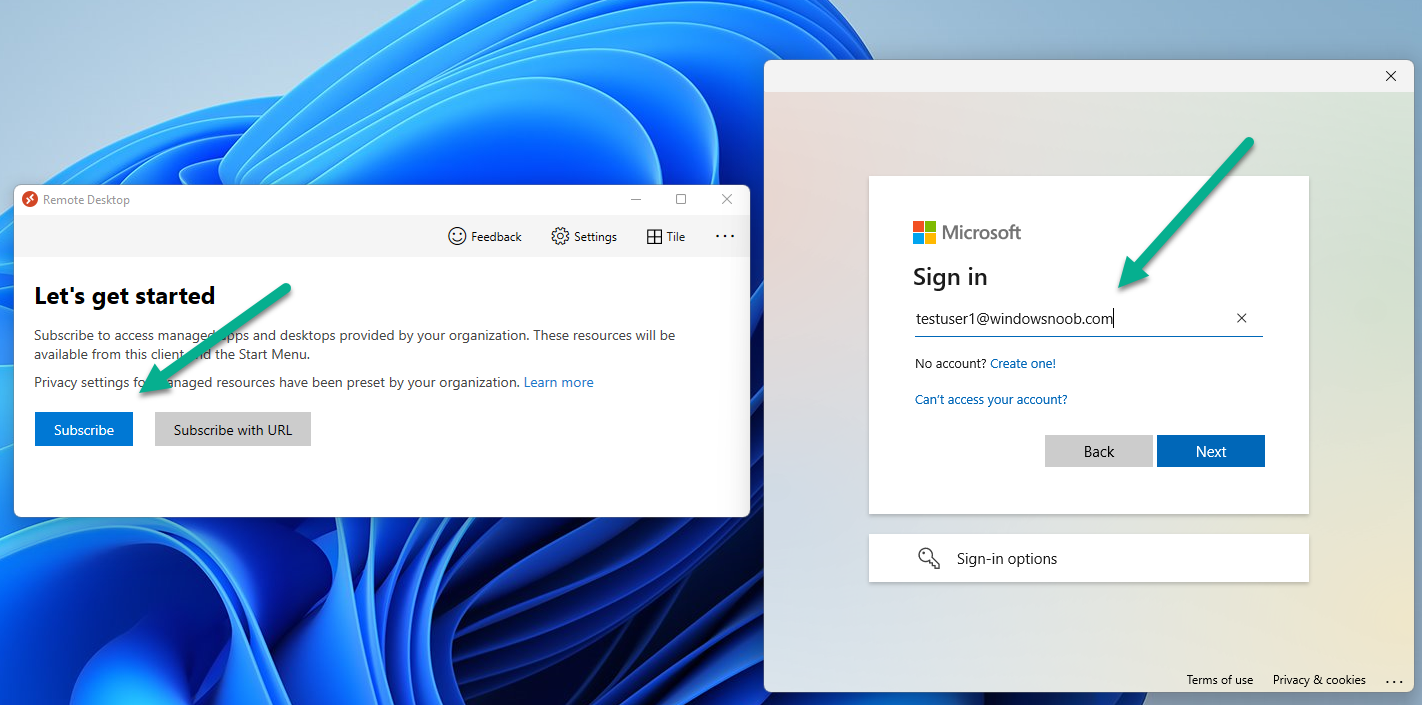Open Terms of use link
The height and width of the screenshot is (705, 1422).
click(x=1220, y=680)
